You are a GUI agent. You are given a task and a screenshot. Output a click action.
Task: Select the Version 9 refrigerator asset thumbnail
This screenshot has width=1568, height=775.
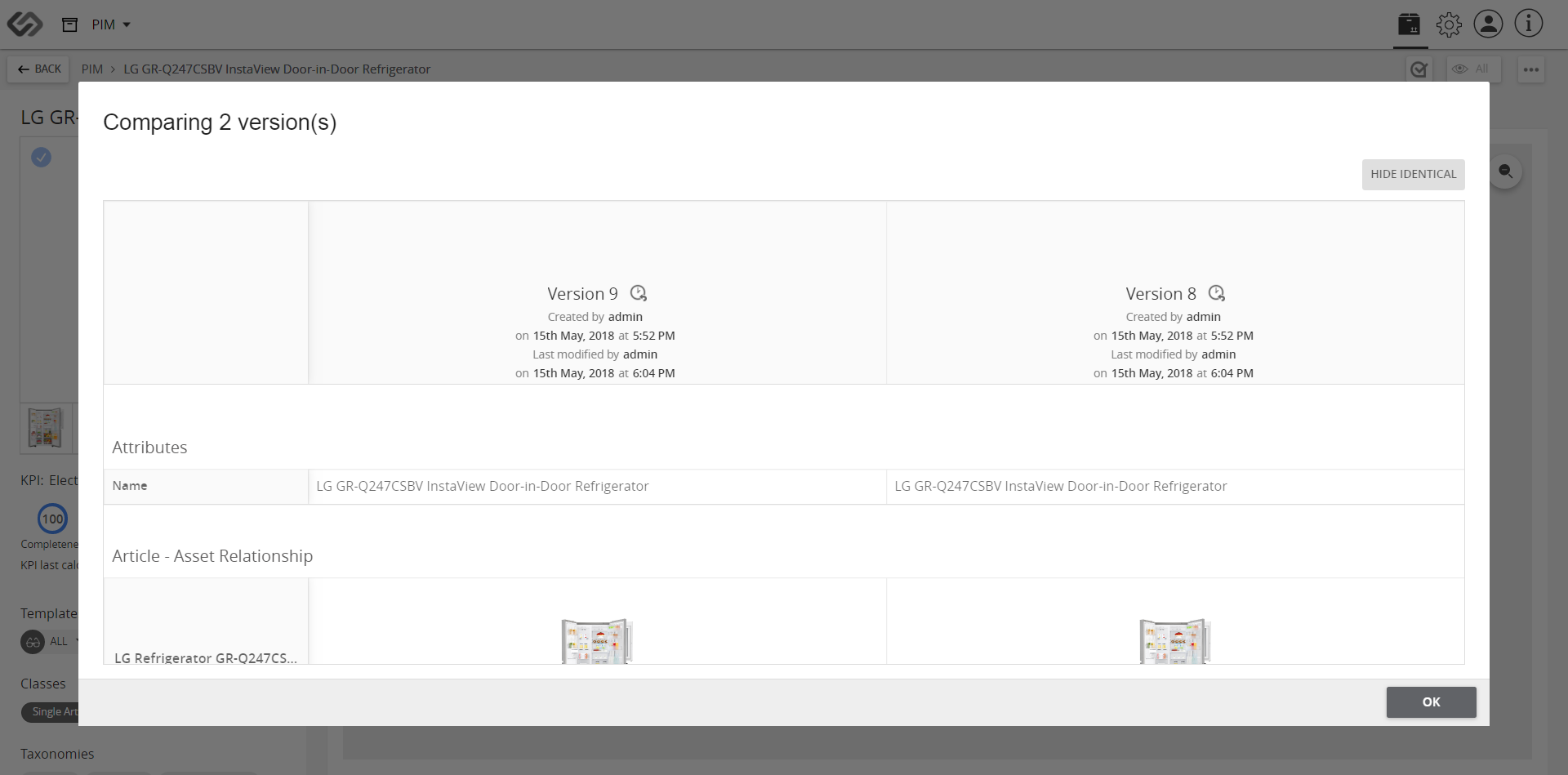point(597,641)
